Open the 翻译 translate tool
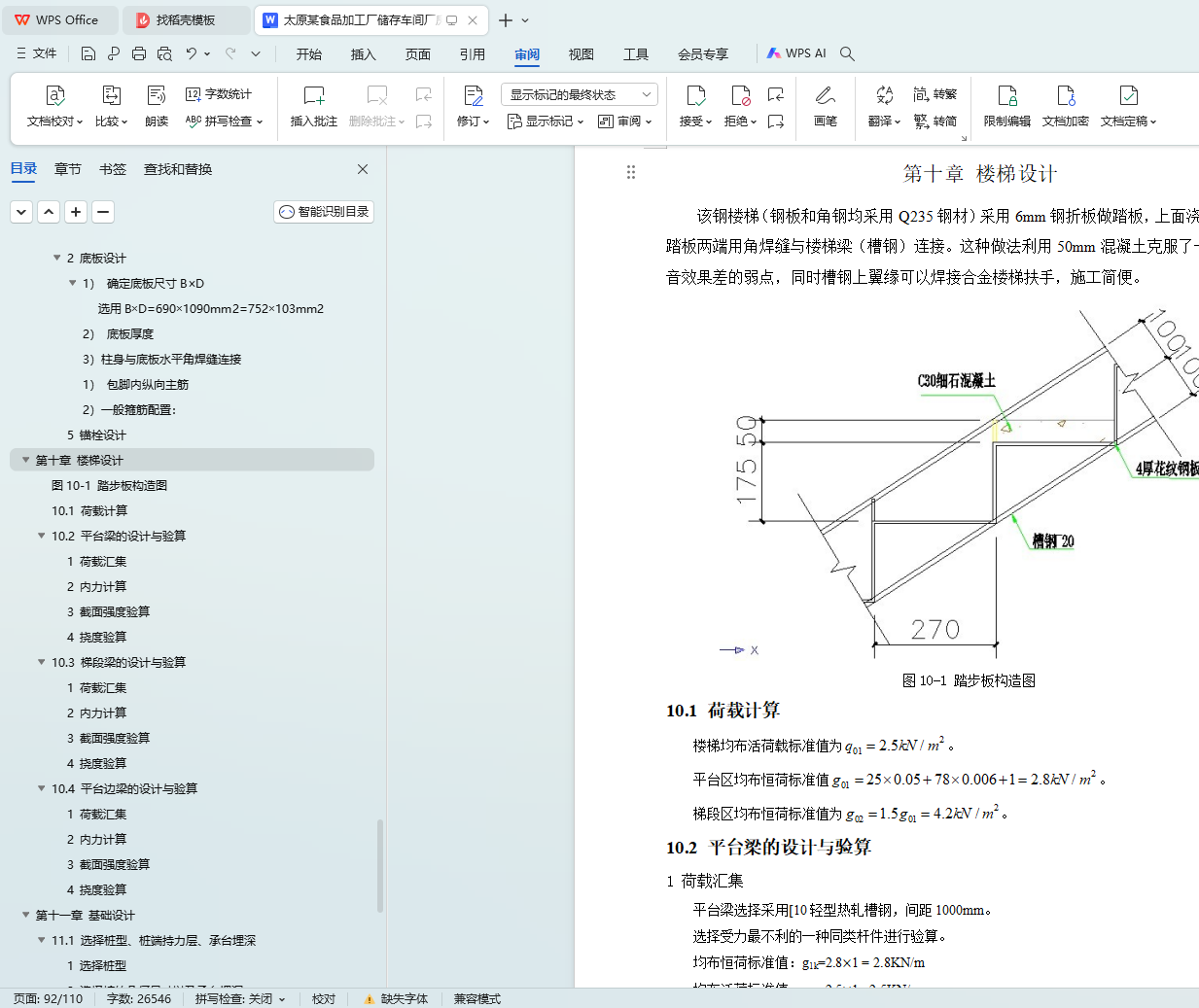Image resolution: width=1199 pixels, height=1008 pixels. (884, 107)
